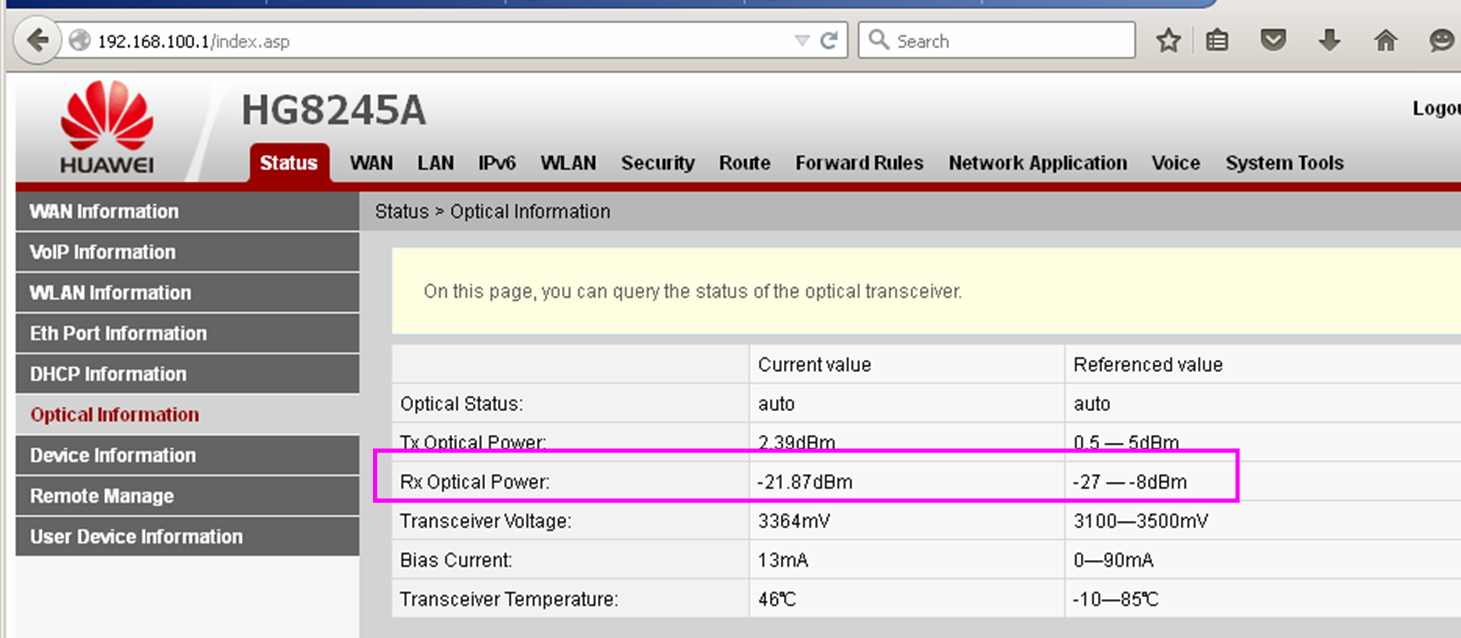Click the magnifier icon in the search box
The width and height of the screenshot is (1461, 638).
point(879,40)
